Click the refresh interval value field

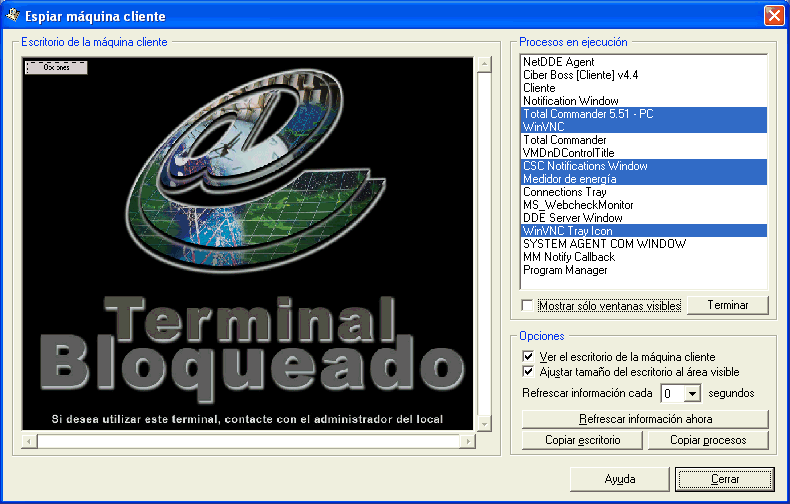pos(673,393)
